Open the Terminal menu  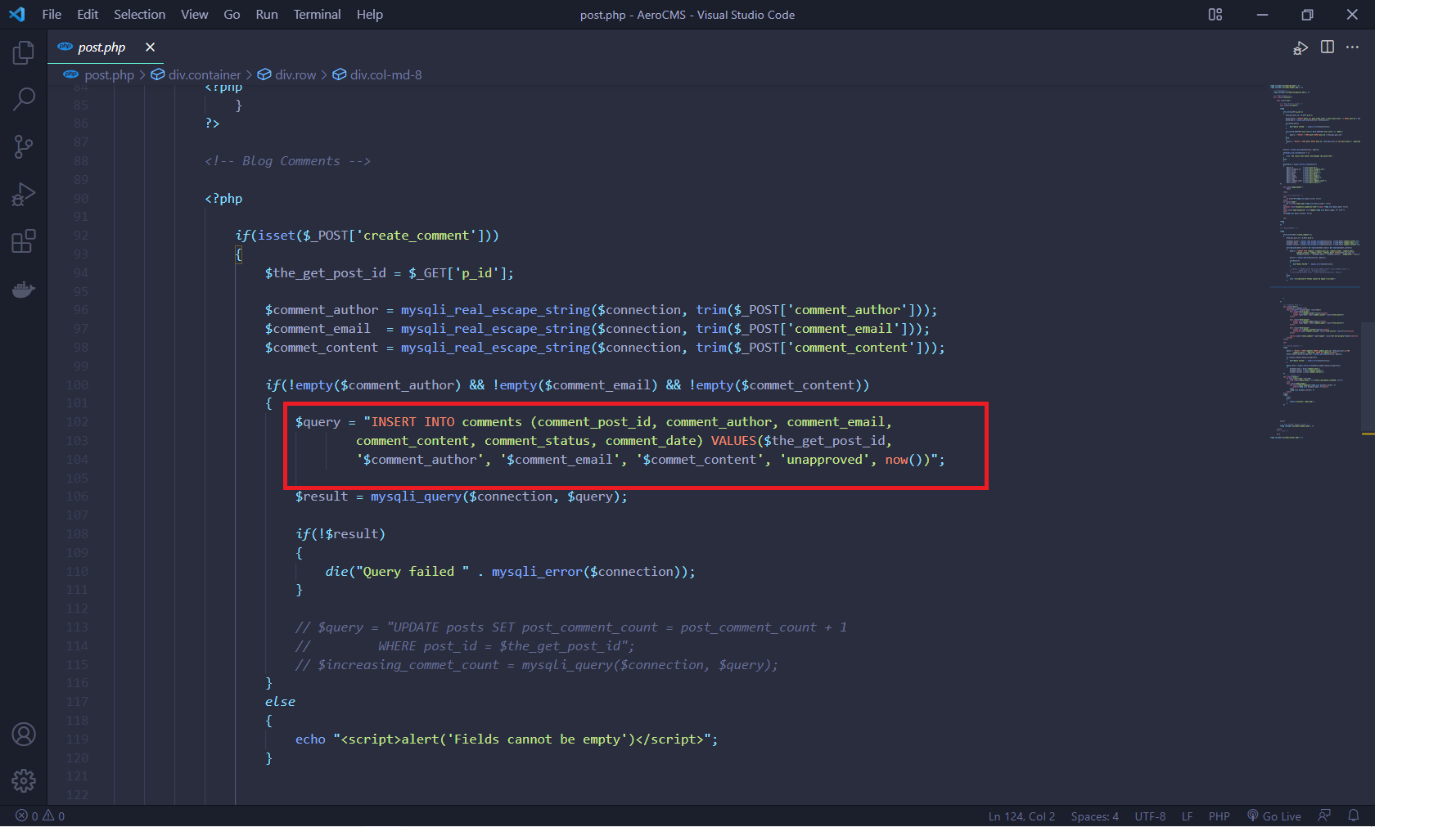click(x=317, y=15)
